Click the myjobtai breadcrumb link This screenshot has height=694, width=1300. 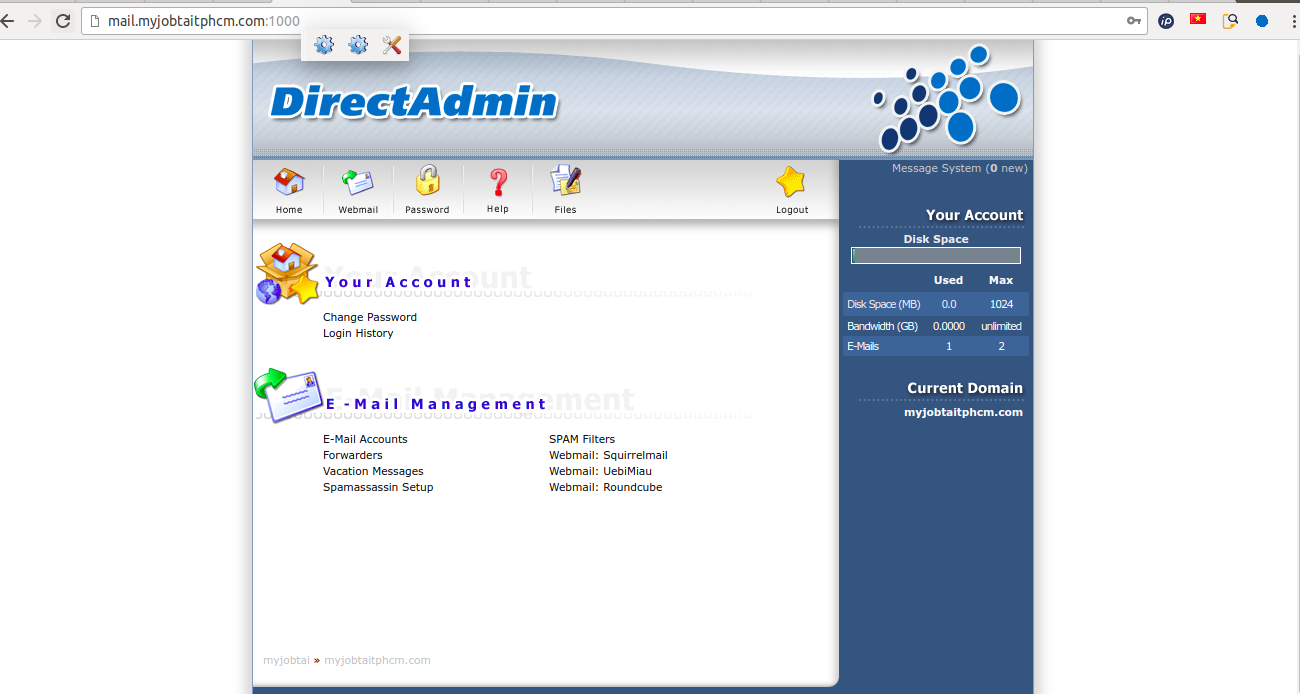pyautogui.click(x=286, y=660)
